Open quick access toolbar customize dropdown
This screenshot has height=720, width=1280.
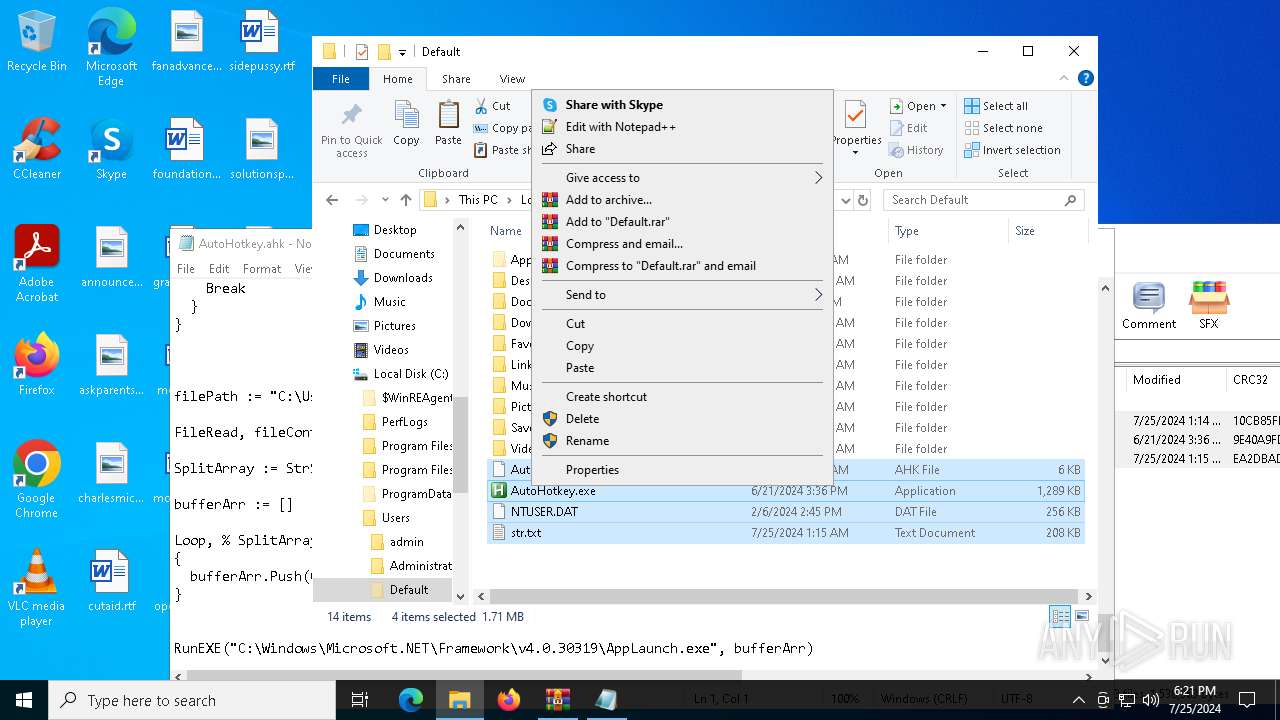[x=402, y=52]
